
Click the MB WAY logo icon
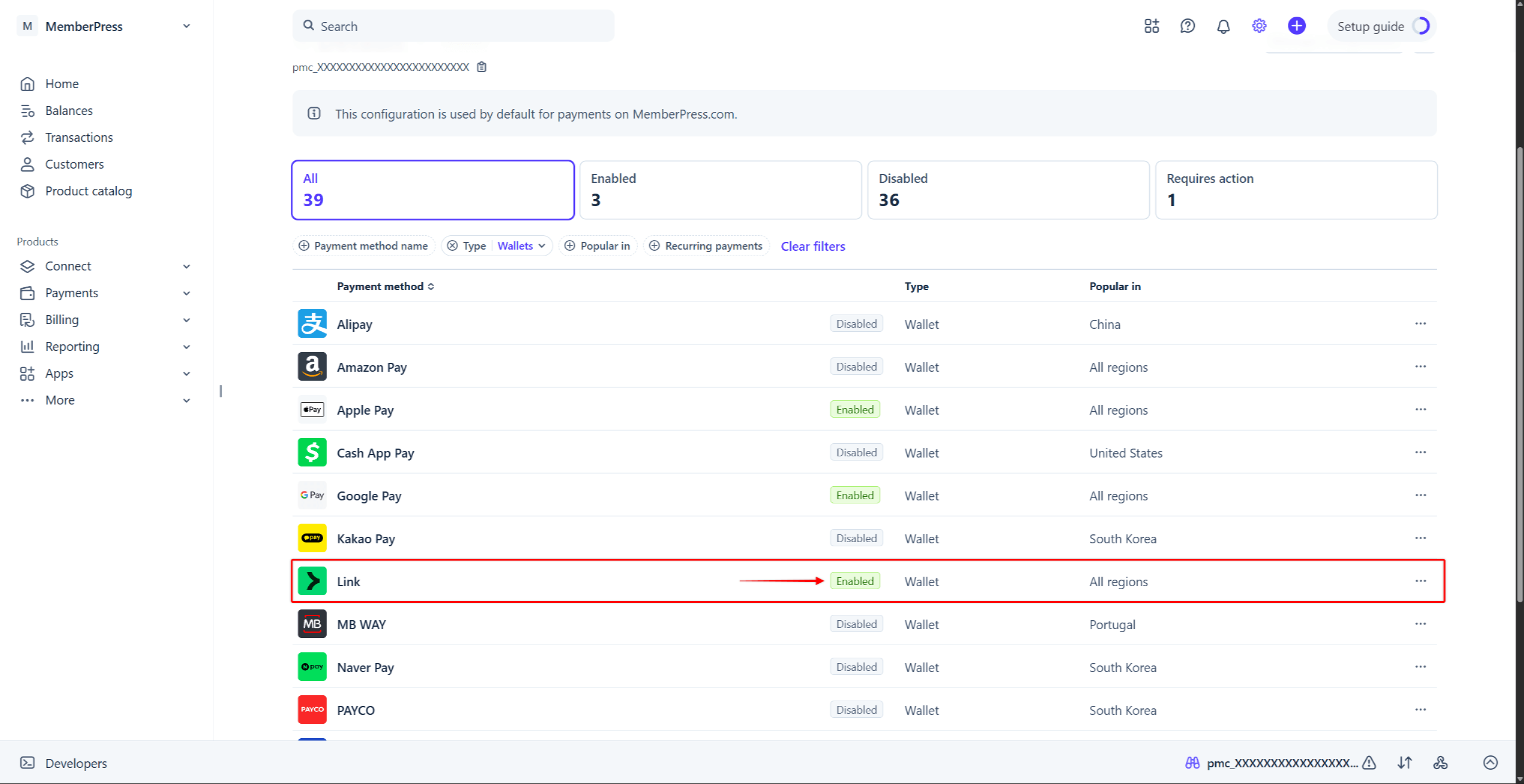pyautogui.click(x=312, y=624)
